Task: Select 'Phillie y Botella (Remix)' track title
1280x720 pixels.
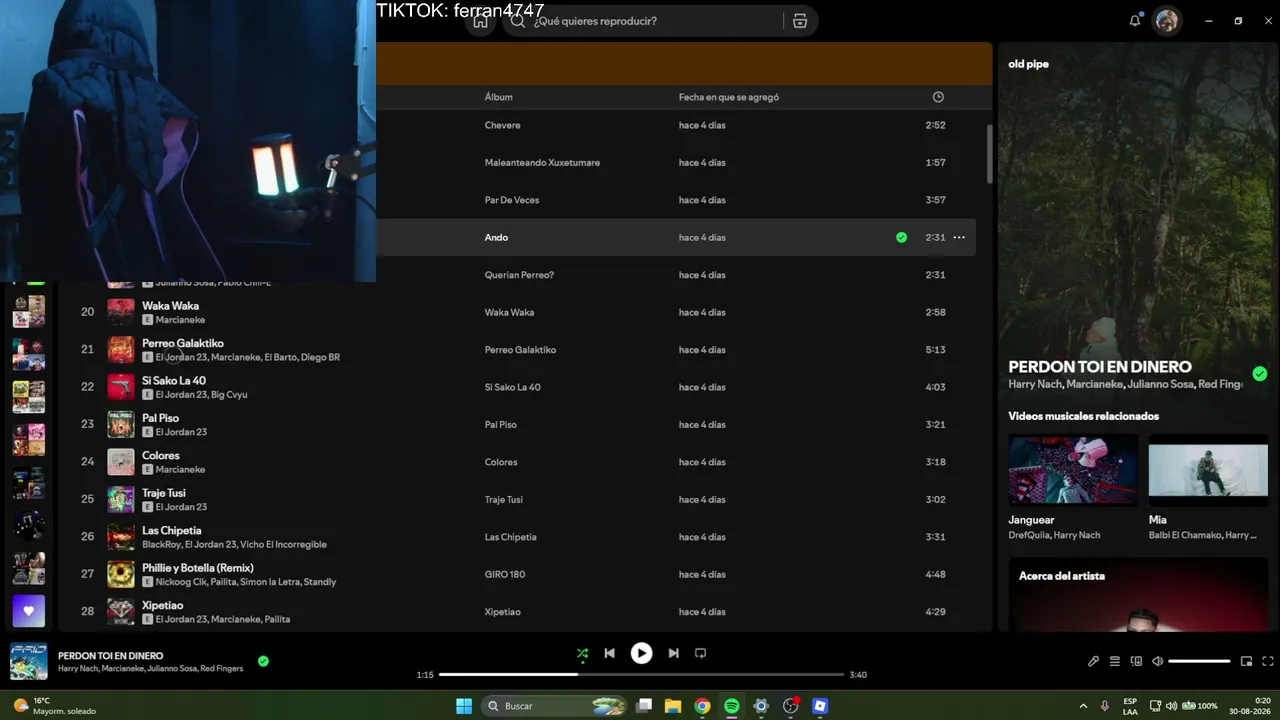Action: (198, 568)
